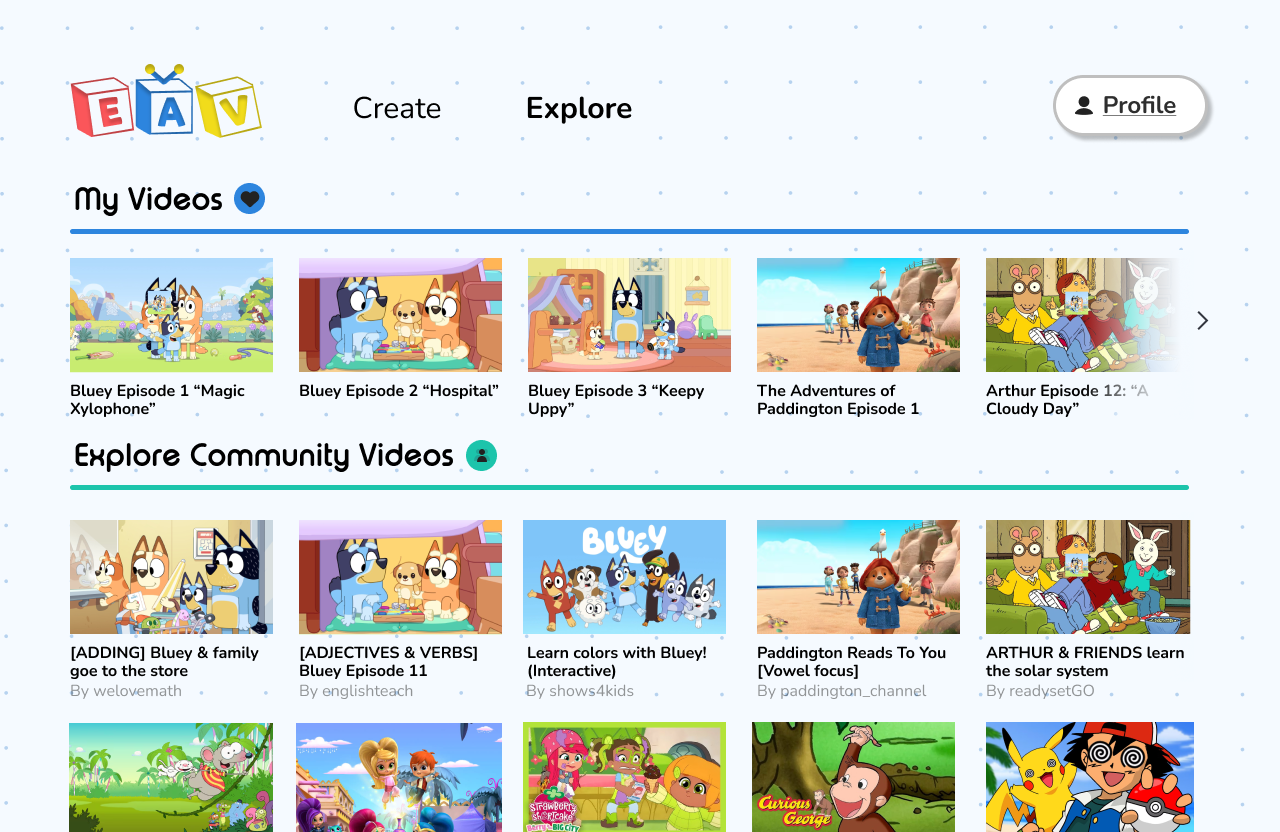Click title [ADDING] Bluey & family goe to the store

[x=164, y=662]
